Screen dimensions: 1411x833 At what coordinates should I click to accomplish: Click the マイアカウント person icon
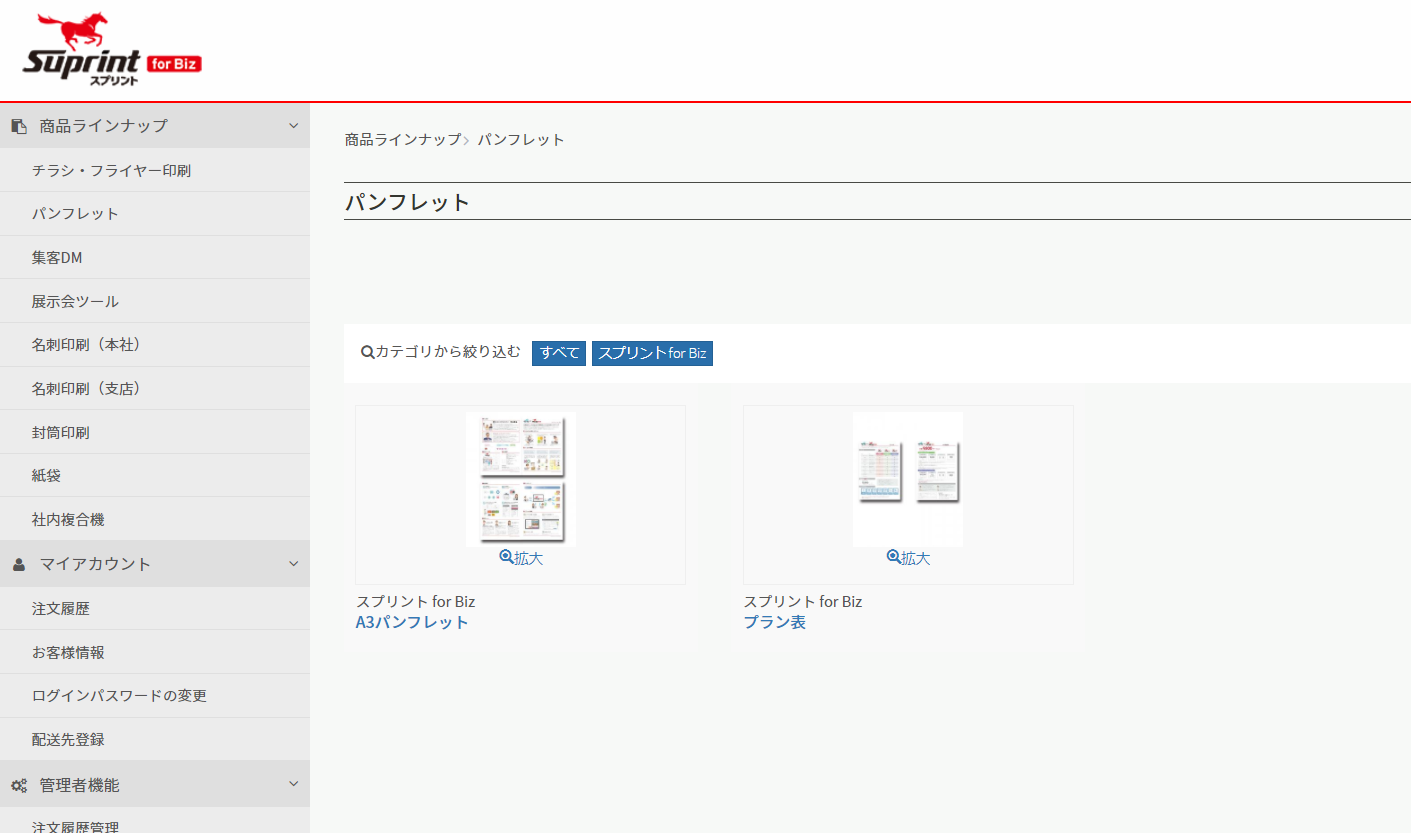[19, 564]
